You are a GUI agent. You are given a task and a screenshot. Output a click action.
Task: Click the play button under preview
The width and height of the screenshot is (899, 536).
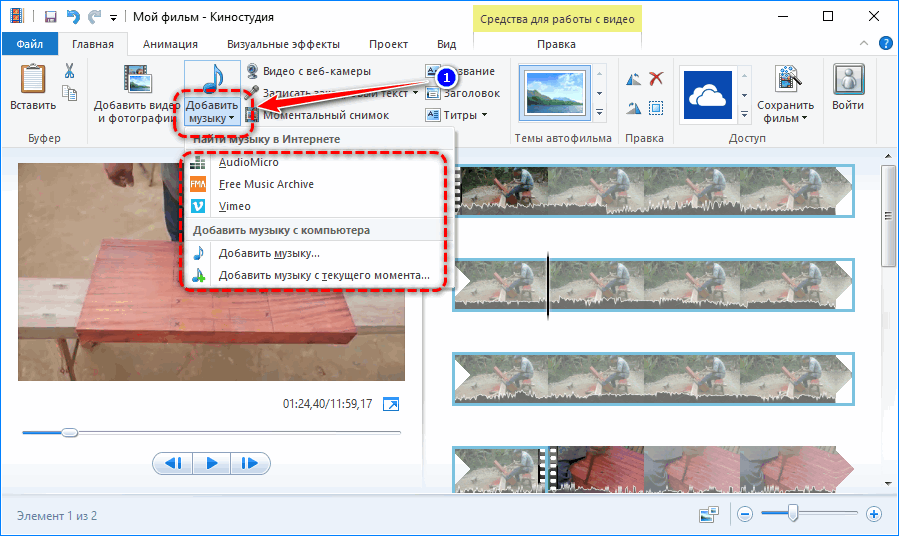click(x=212, y=463)
